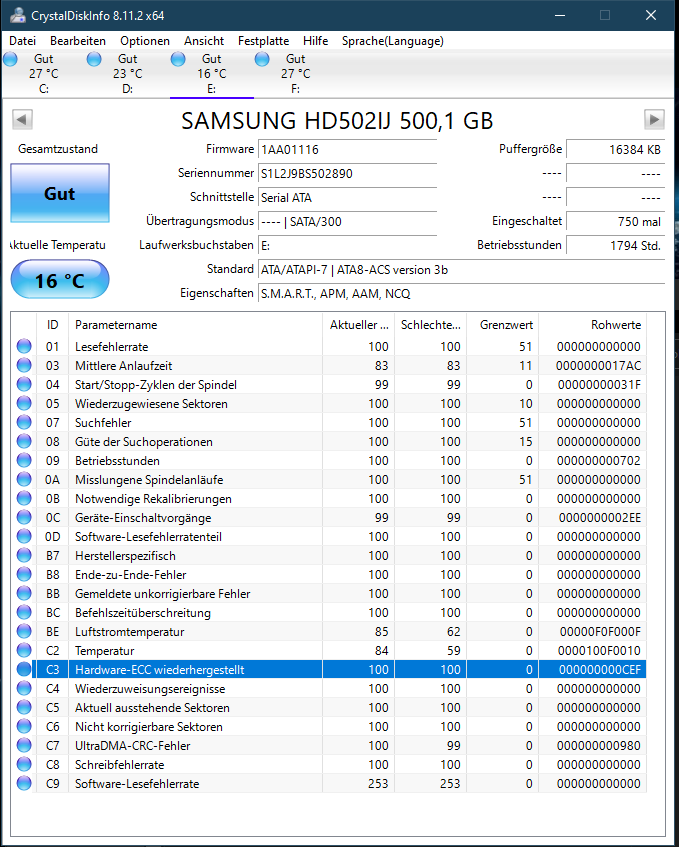Open the Festplatte menu

263,41
